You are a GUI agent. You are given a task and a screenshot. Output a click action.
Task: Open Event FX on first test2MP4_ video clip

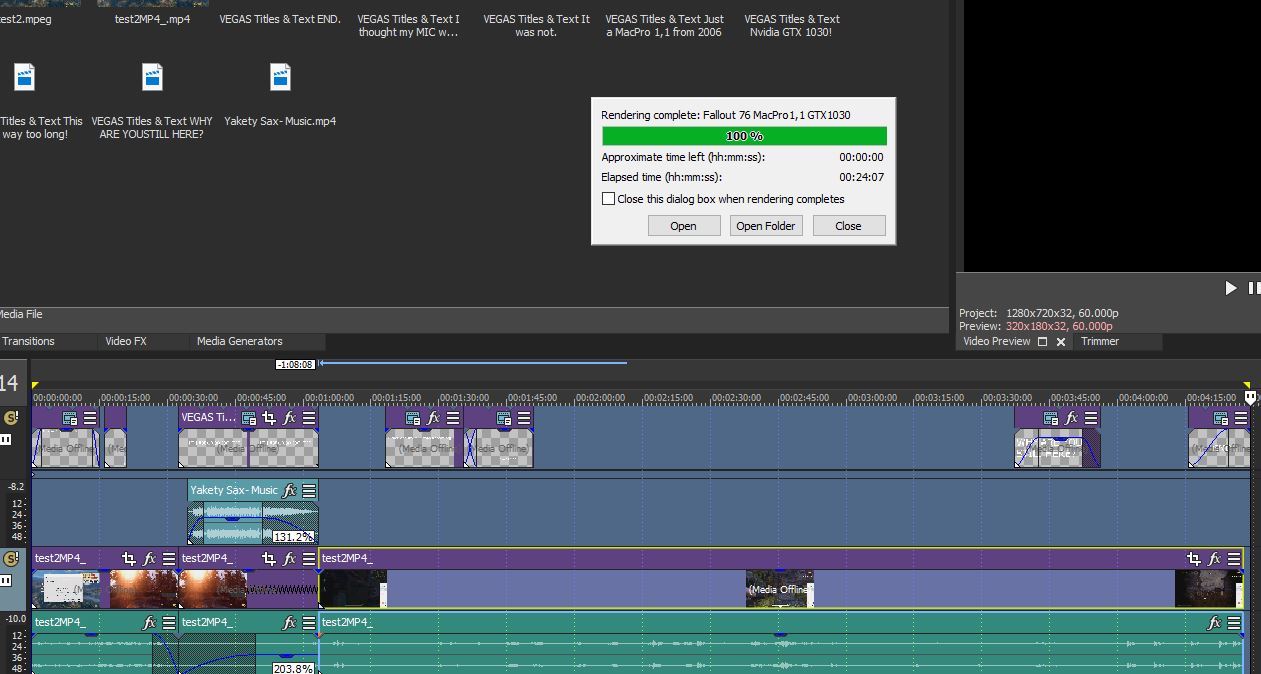coord(149,559)
